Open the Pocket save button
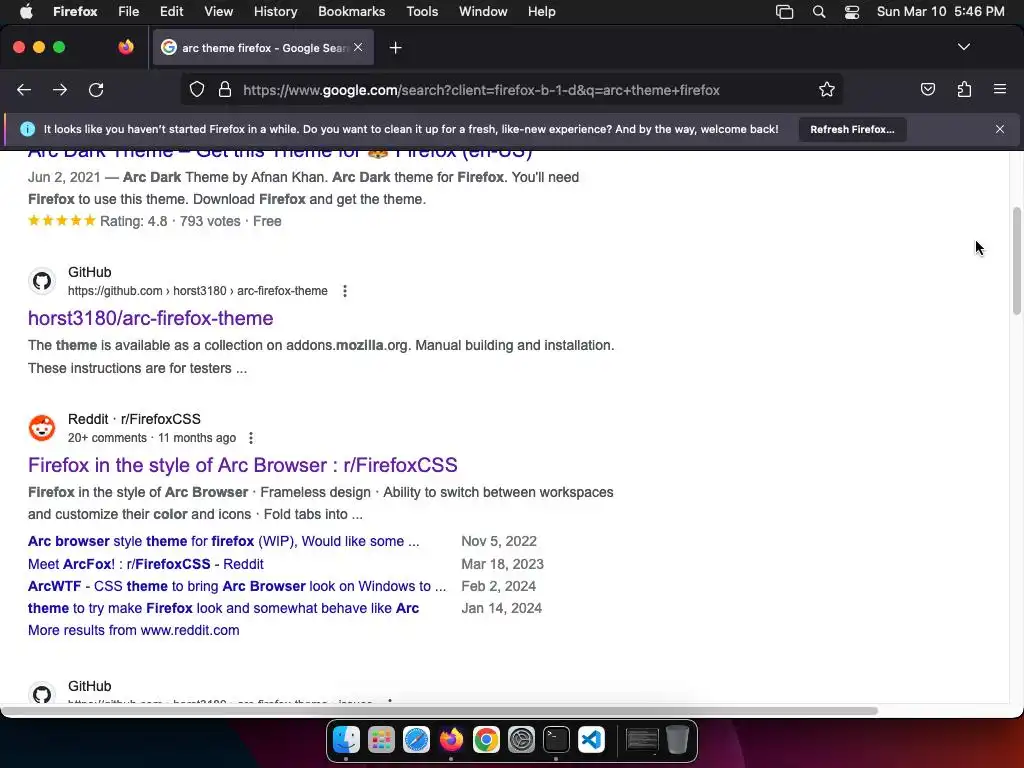1024x768 pixels. (927, 89)
